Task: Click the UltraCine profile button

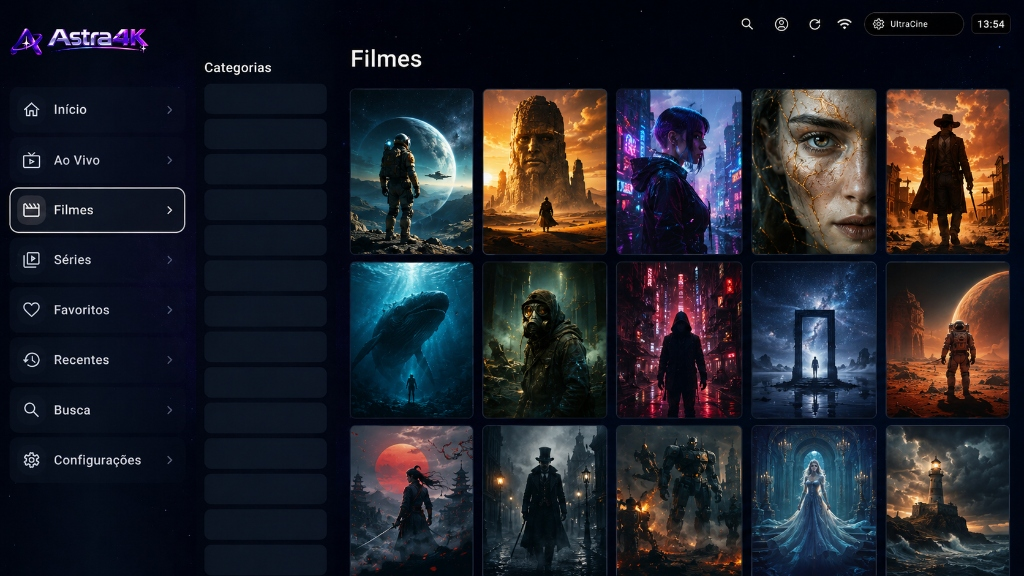Action: [914, 24]
